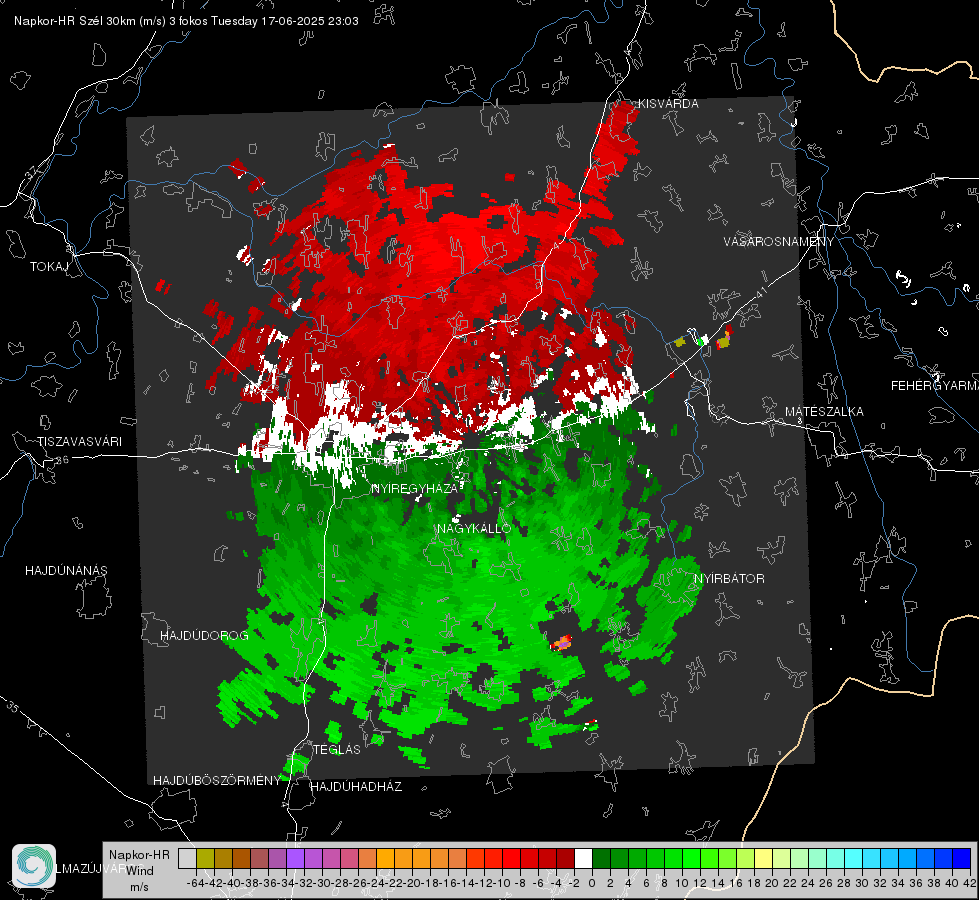
Task: Click the VÁSÁROSNAMÉNY city label
Action: 779,242
